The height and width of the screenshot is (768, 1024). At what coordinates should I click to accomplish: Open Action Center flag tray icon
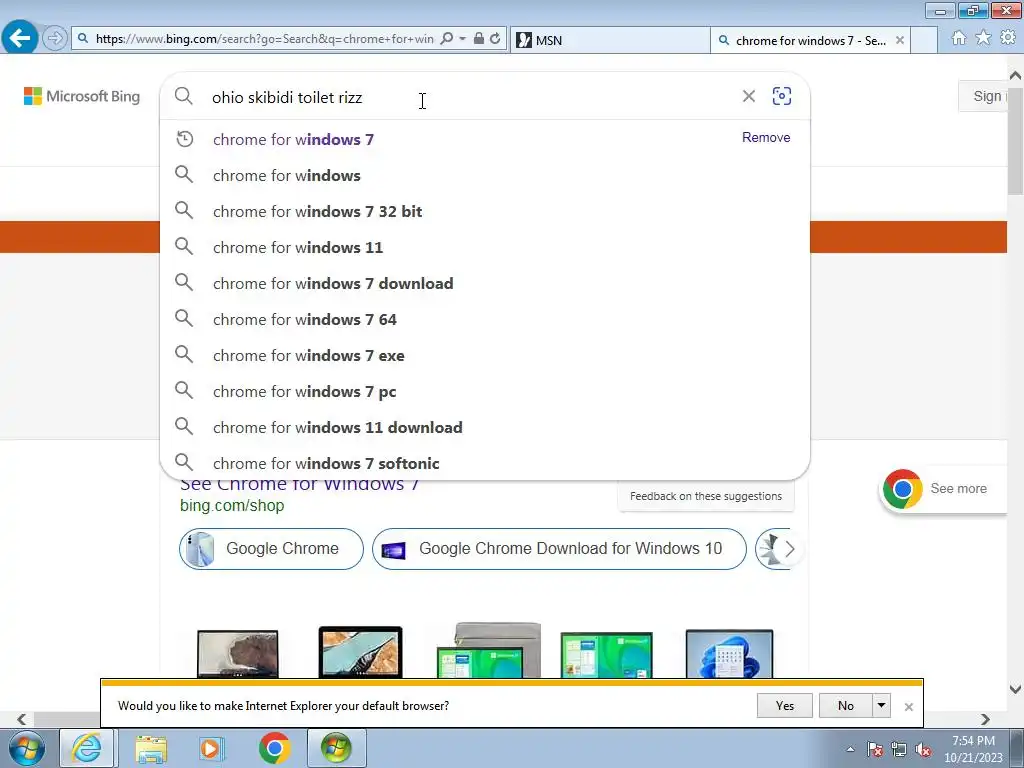[875, 749]
